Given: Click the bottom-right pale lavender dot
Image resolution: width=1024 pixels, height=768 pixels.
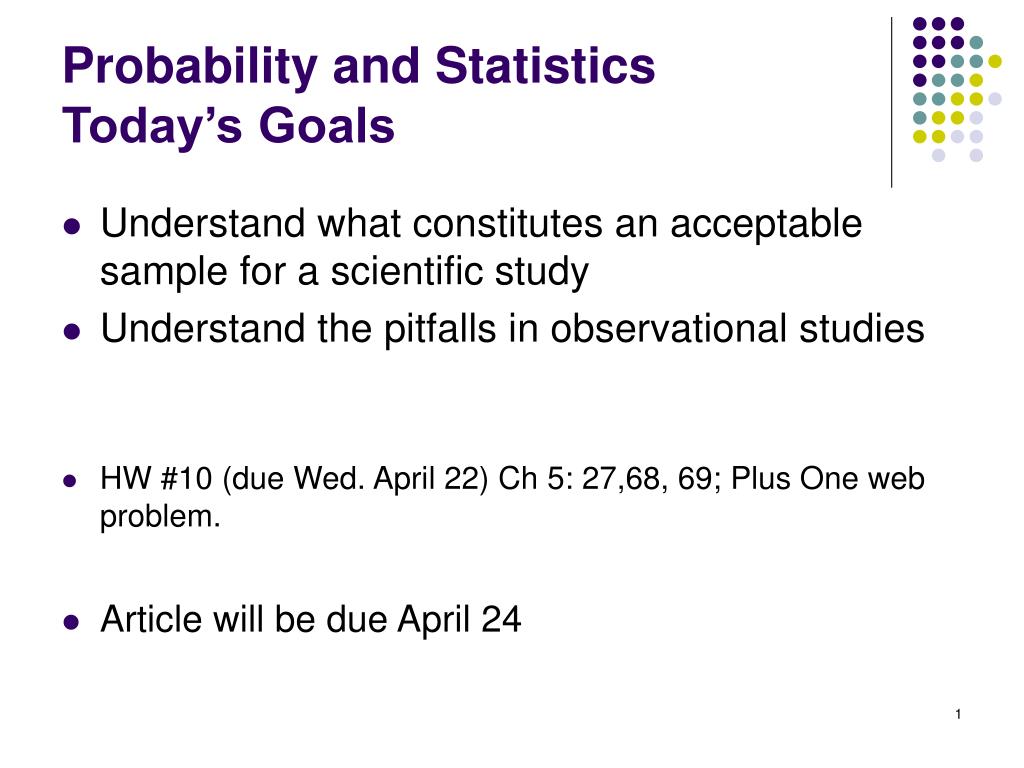Looking at the screenshot, I should coord(976,155).
